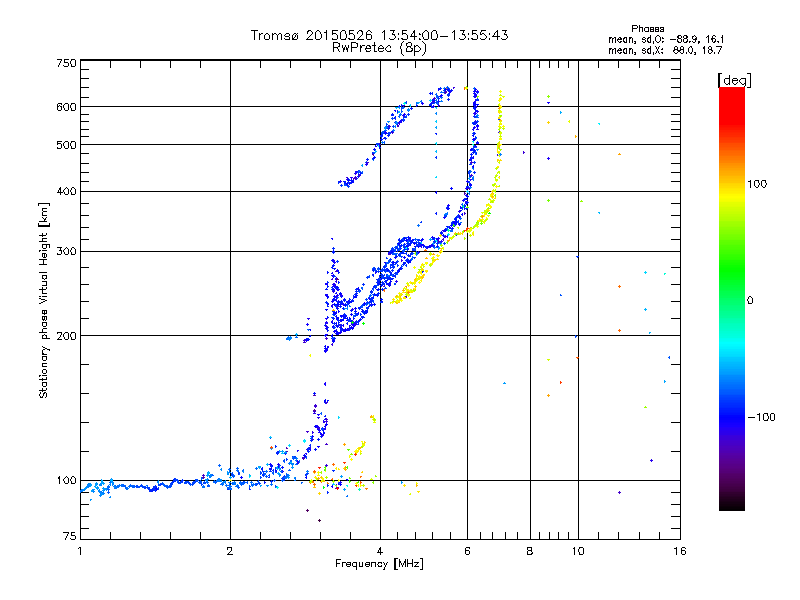Click the y-axis tick label "600"
This screenshot has height=600, width=800.
click(x=66, y=107)
